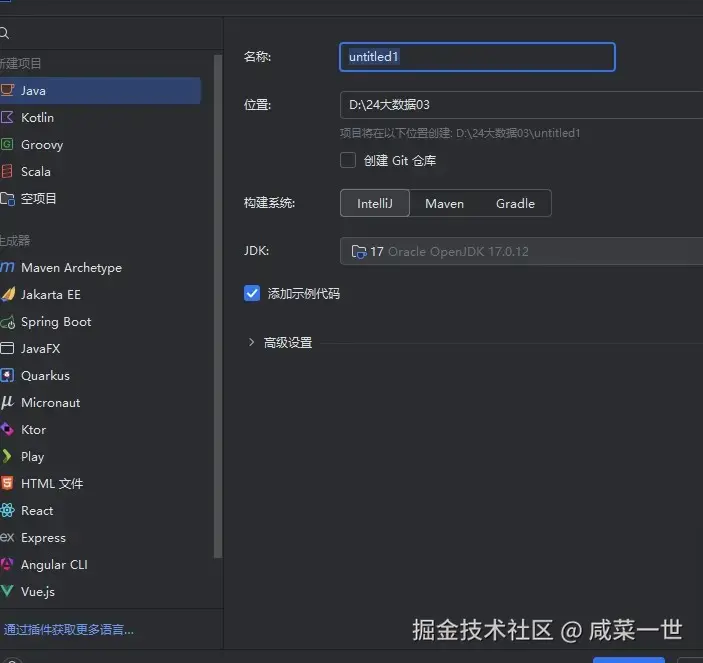Click the Groovy G icon
The image size is (703, 663).
[x=7, y=144]
